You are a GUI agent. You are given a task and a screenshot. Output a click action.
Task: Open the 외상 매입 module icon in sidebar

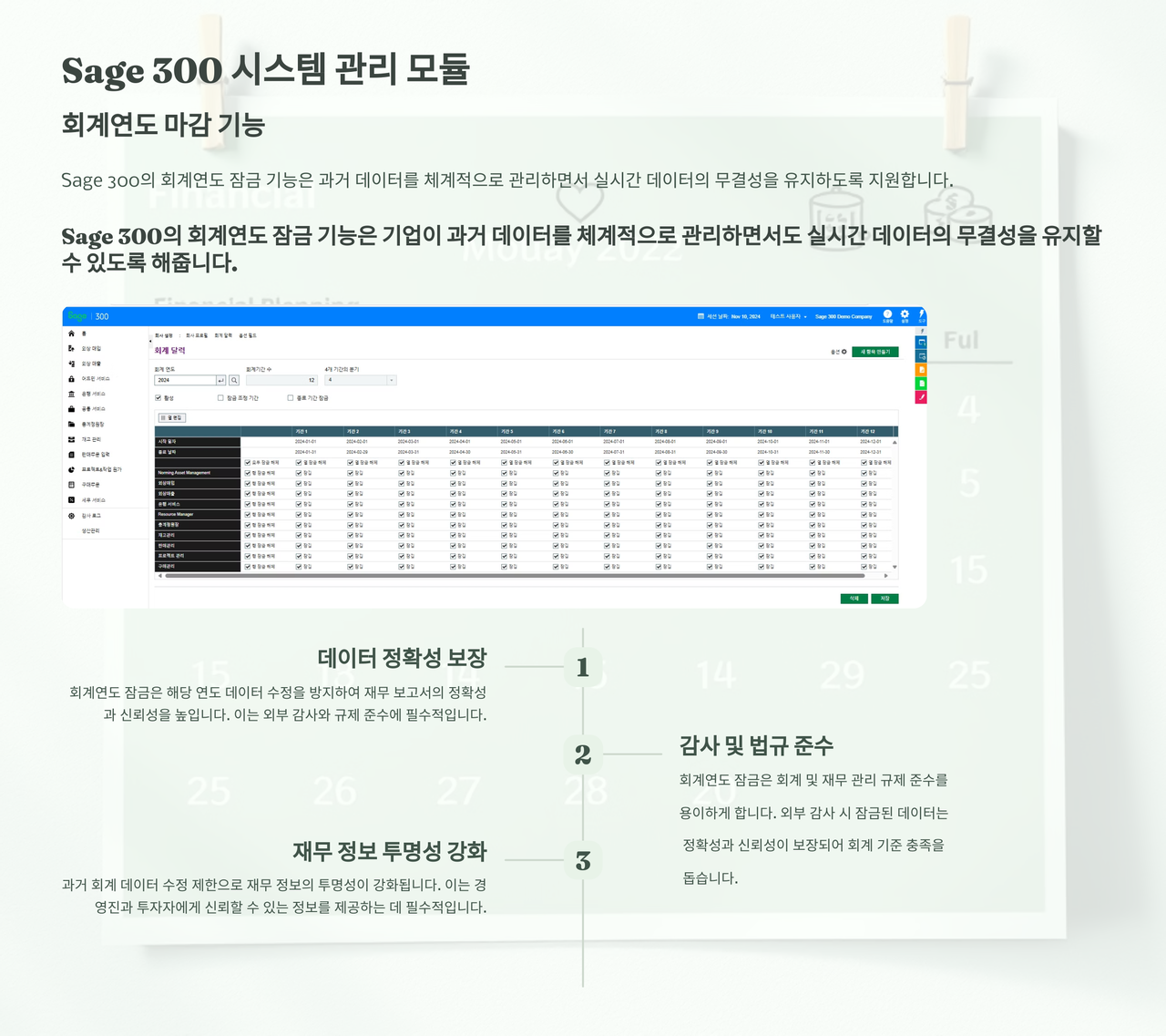tap(71, 348)
